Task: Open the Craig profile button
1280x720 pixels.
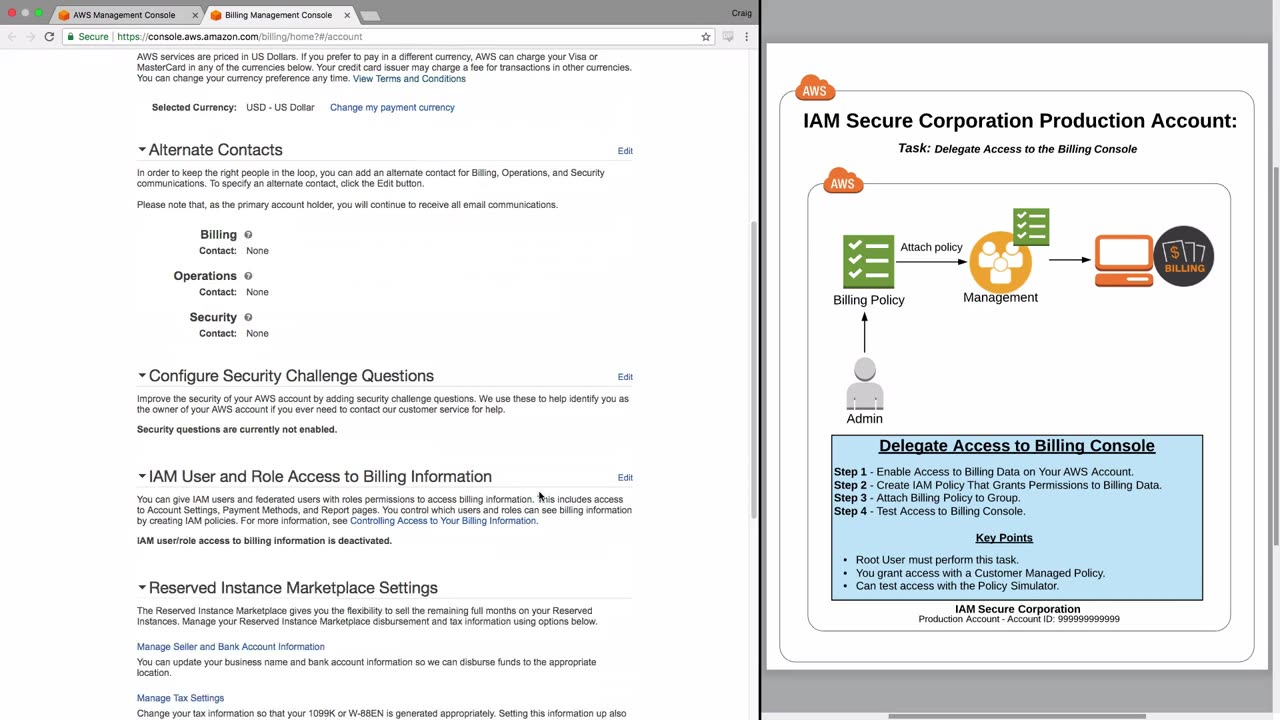Action: [742, 13]
